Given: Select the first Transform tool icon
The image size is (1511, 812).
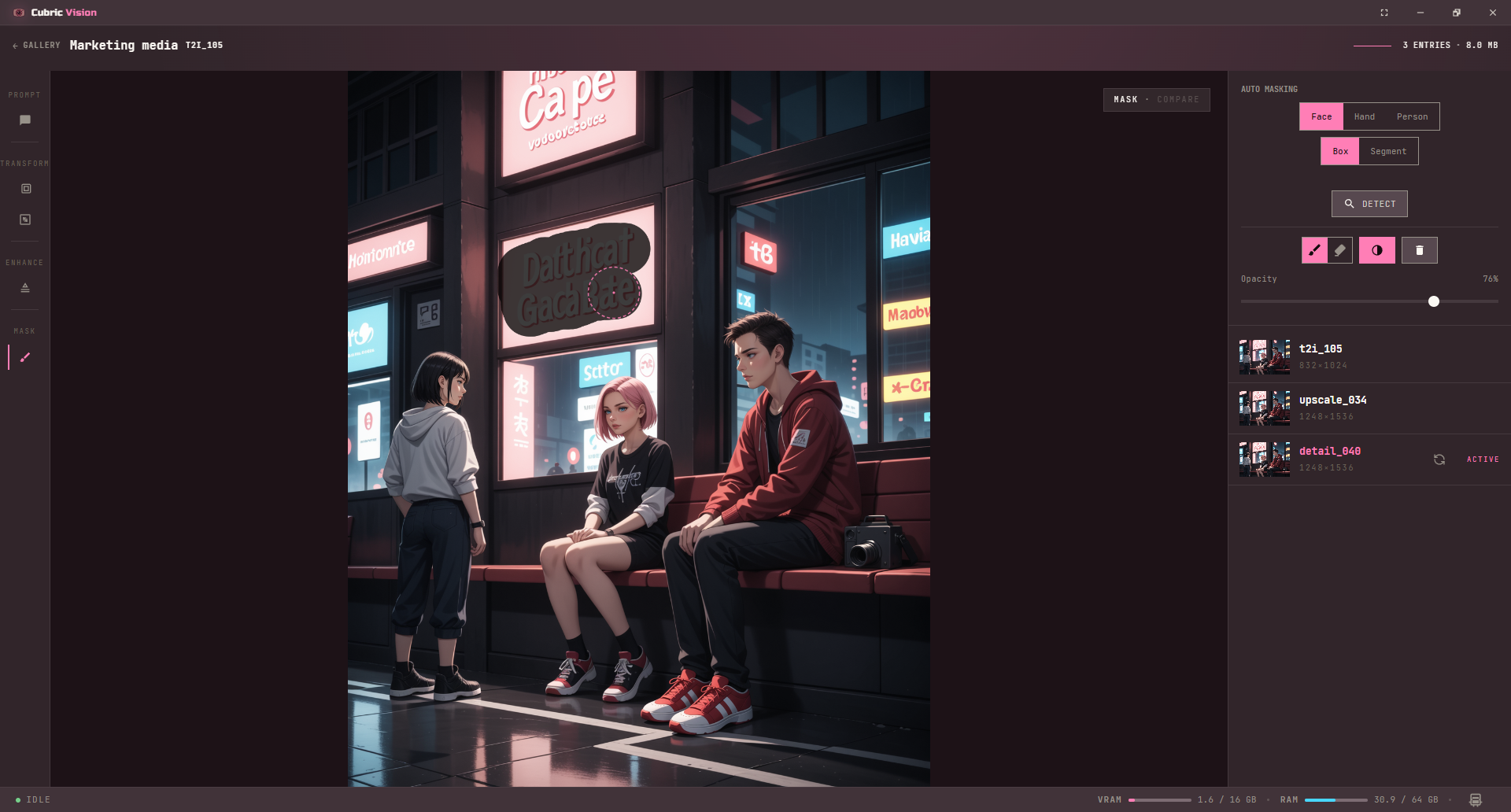Looking at the screenshot, I should pyautogui.click(x=26, y=189).
